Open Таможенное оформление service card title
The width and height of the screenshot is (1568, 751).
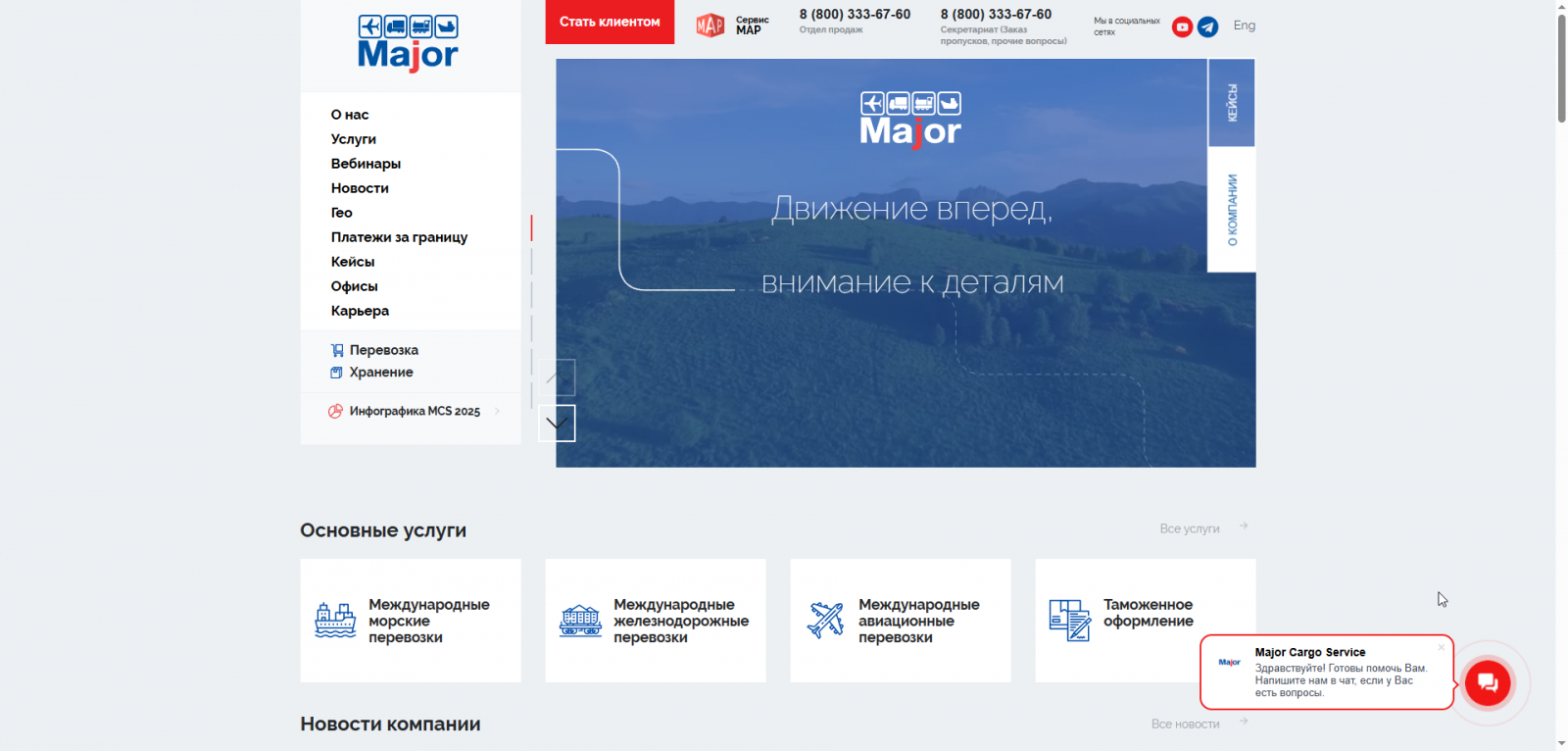pos(1149,613)
